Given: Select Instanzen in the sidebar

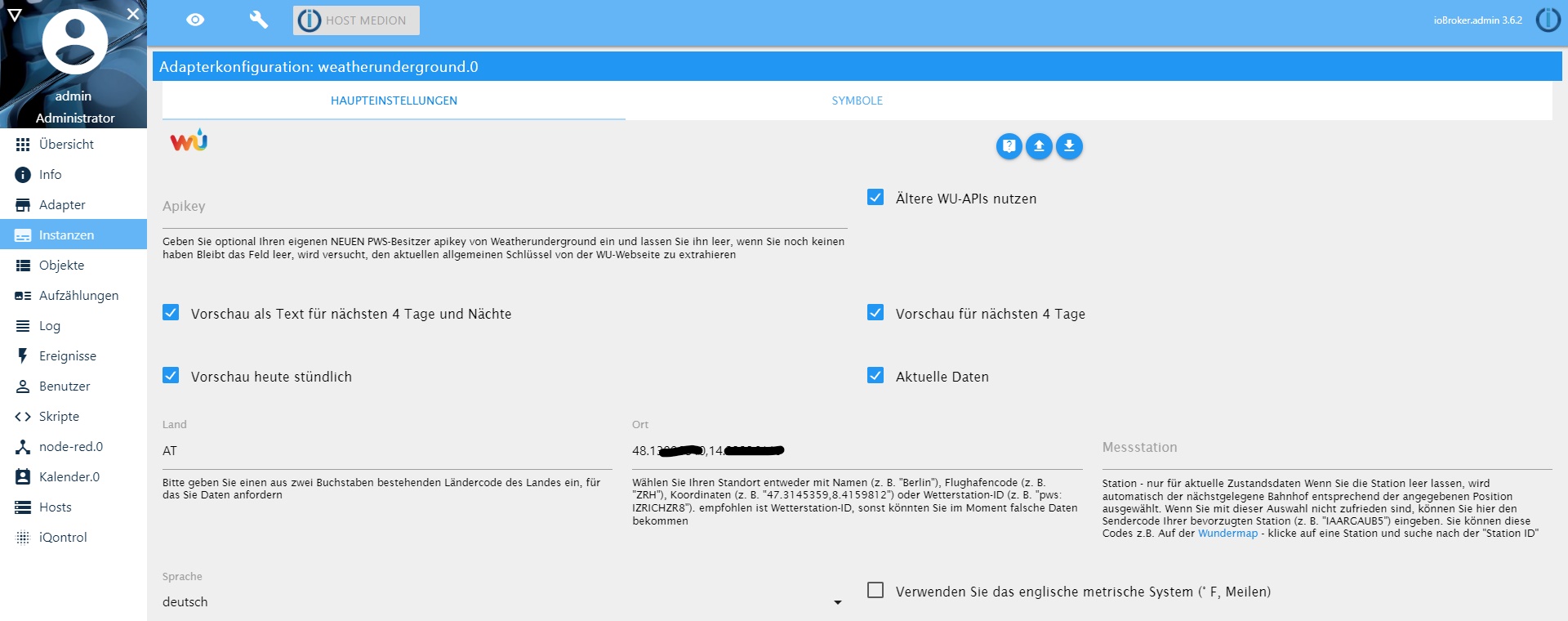Looking at the screenshot, I should click(x=73, y=235).
